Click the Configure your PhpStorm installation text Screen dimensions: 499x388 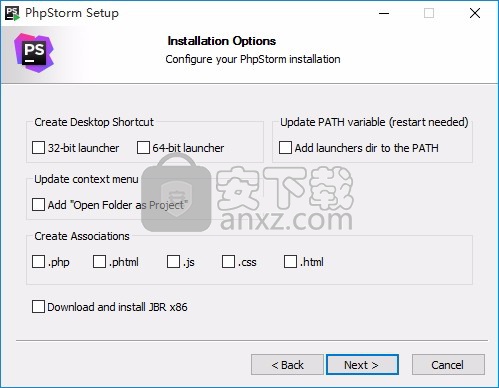[253, 59]
